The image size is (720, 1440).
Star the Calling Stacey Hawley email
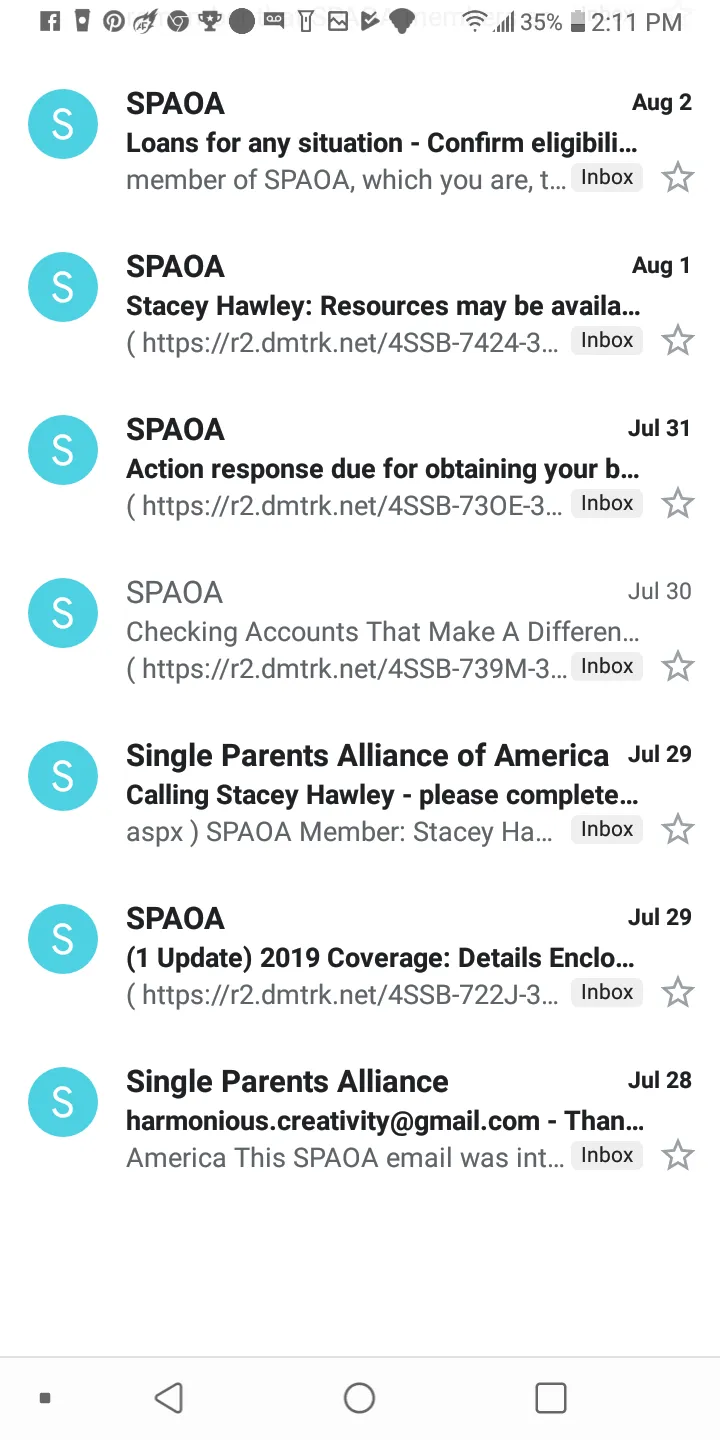coord(678,830)
